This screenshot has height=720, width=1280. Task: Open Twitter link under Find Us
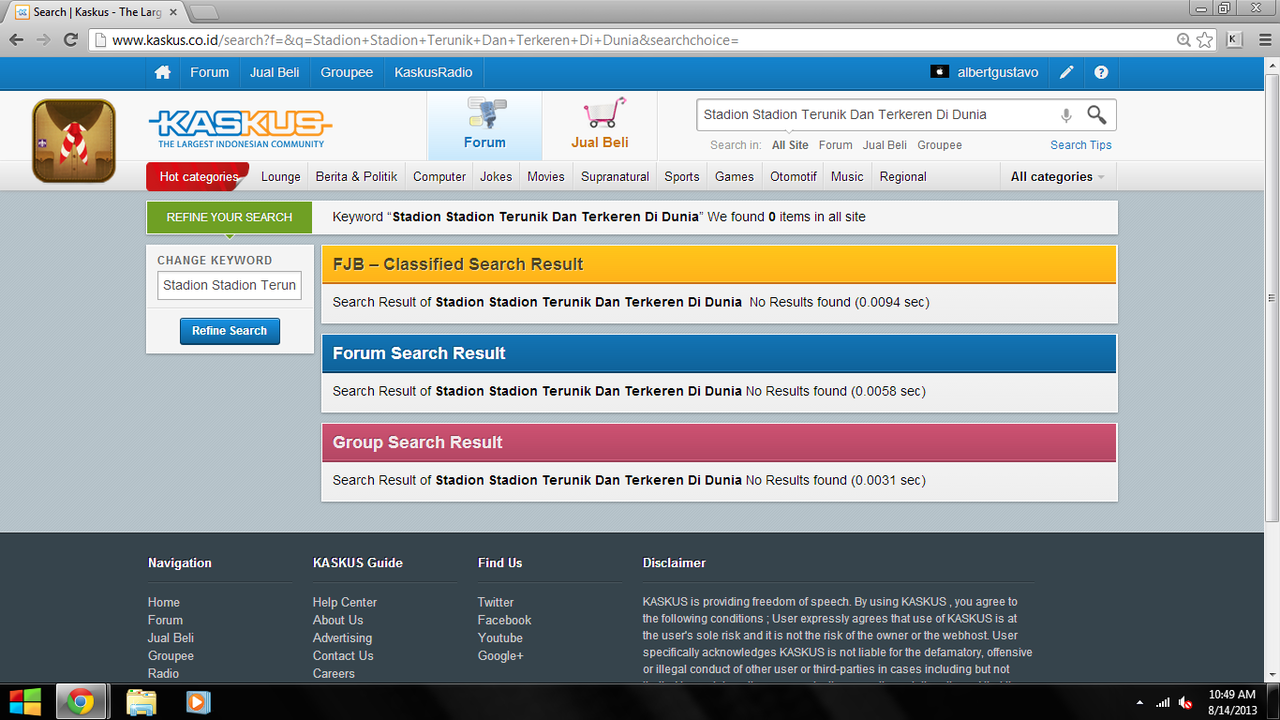coord(496,602)
